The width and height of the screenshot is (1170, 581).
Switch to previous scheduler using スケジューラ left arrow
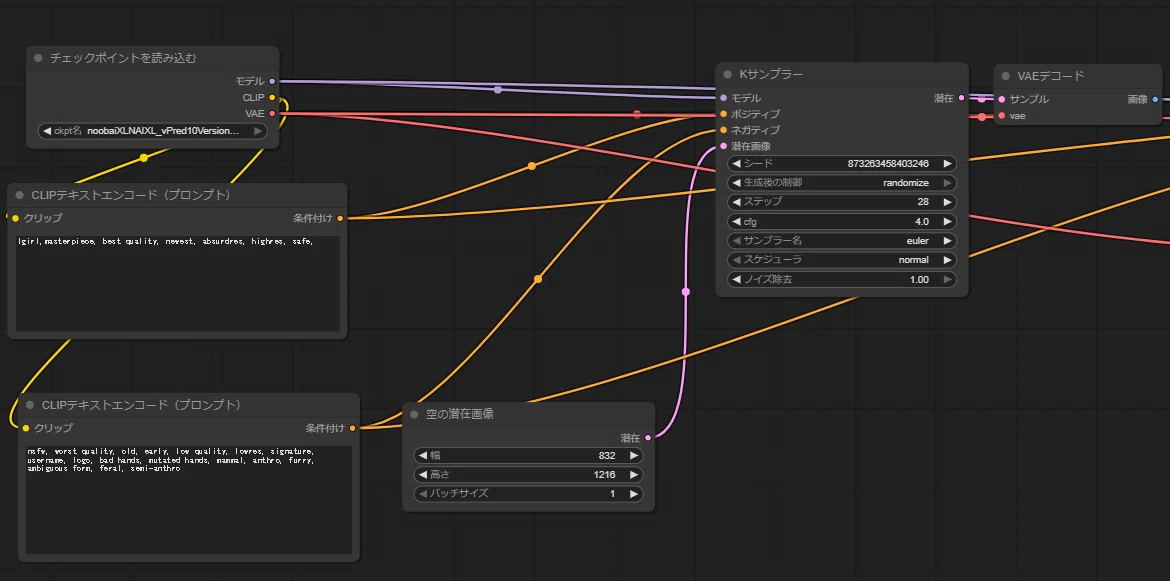(736, 260)
